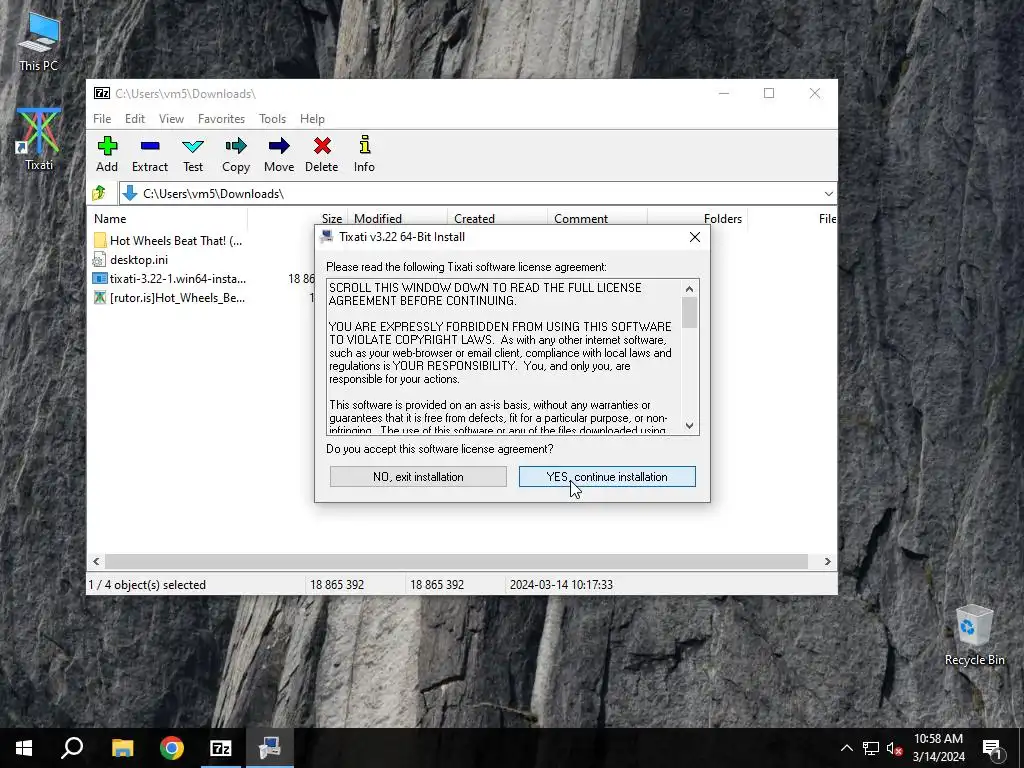
Task: Click the Tixati installer taskbar icon
Action: click(x=270, y=748)
